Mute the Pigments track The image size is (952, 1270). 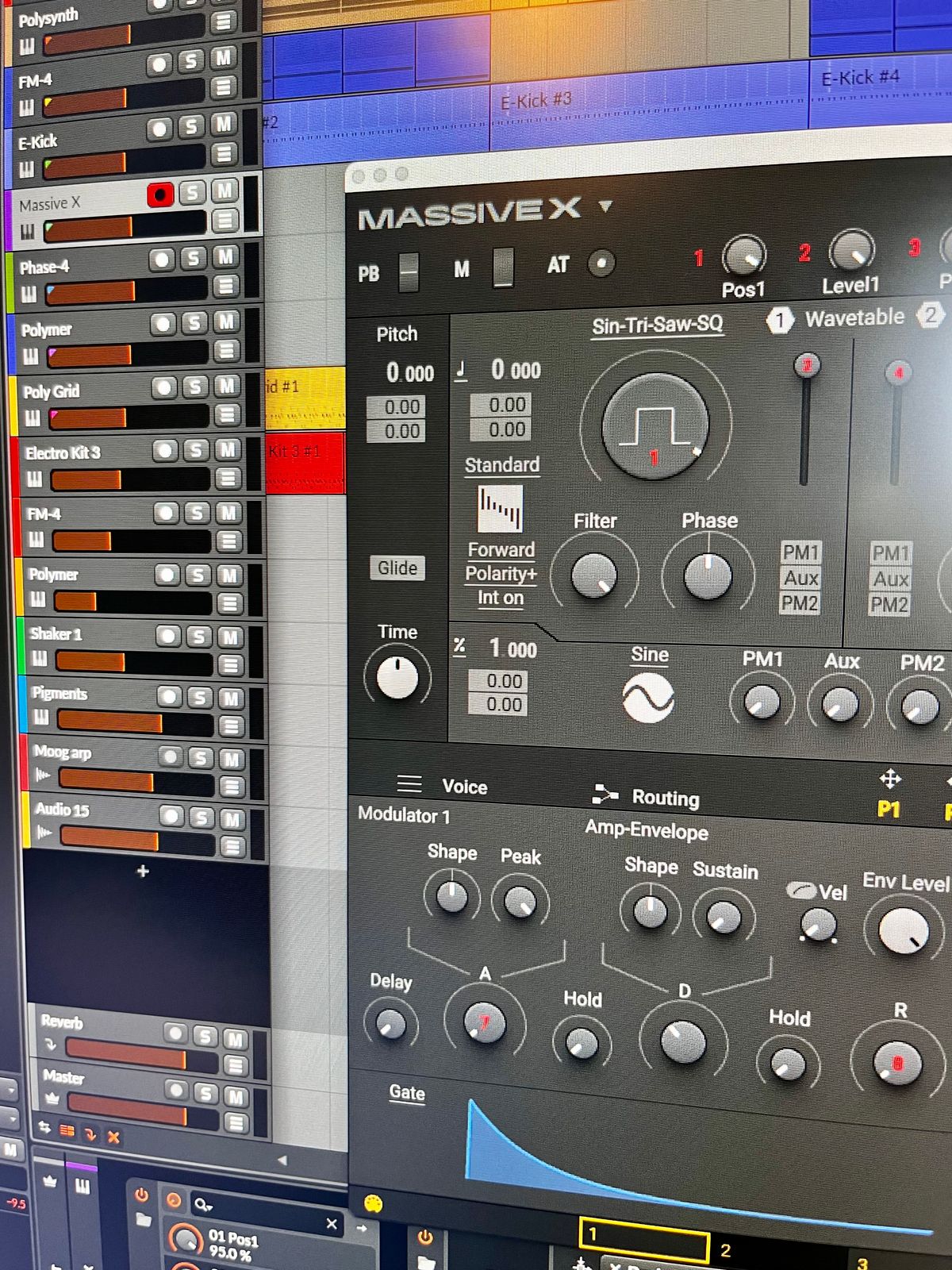(231, 698)
